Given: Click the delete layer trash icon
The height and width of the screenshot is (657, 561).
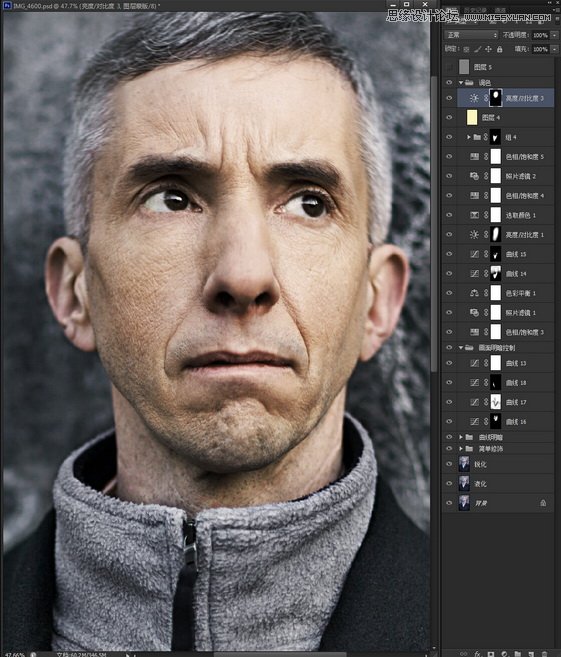Looking at the screenshot, I should [x=545, y=654].
